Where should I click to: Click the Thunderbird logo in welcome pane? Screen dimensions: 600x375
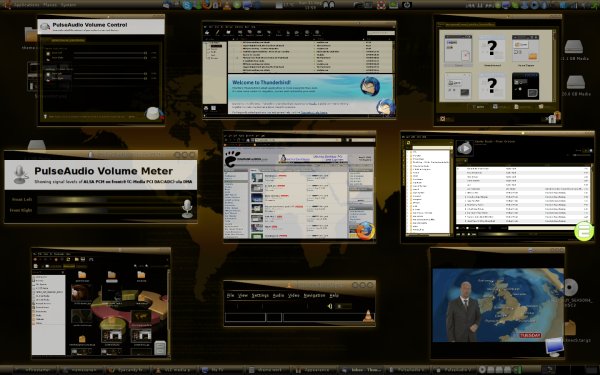click(370, 86)
